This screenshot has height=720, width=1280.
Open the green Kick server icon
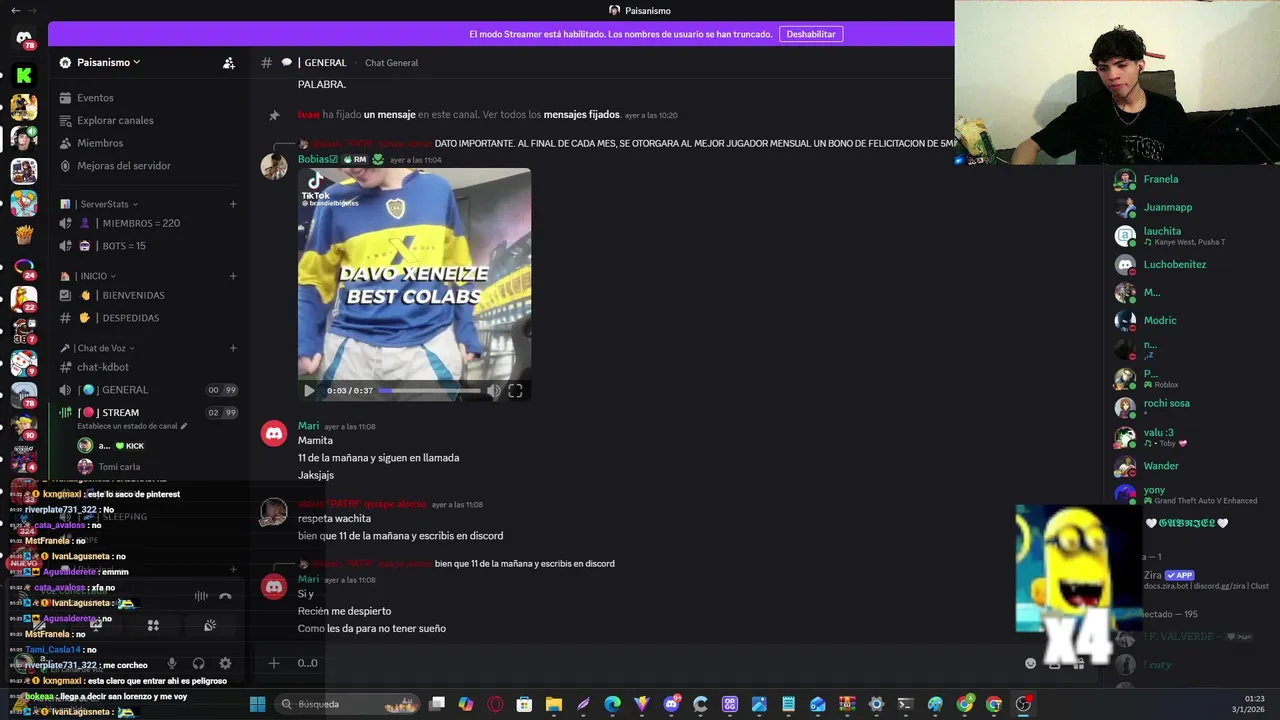(x=24, y=75)
